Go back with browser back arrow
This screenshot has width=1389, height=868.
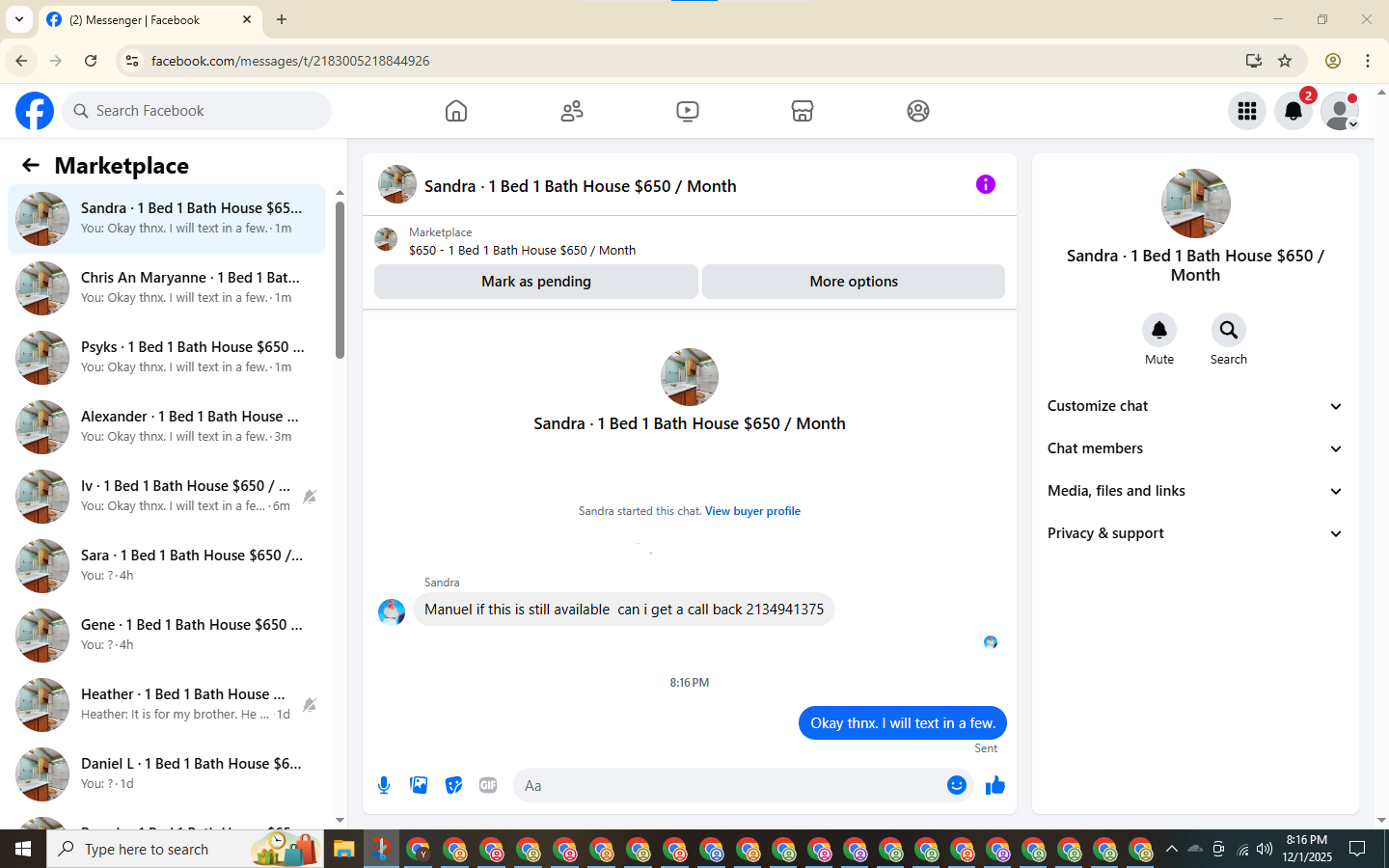21,61
